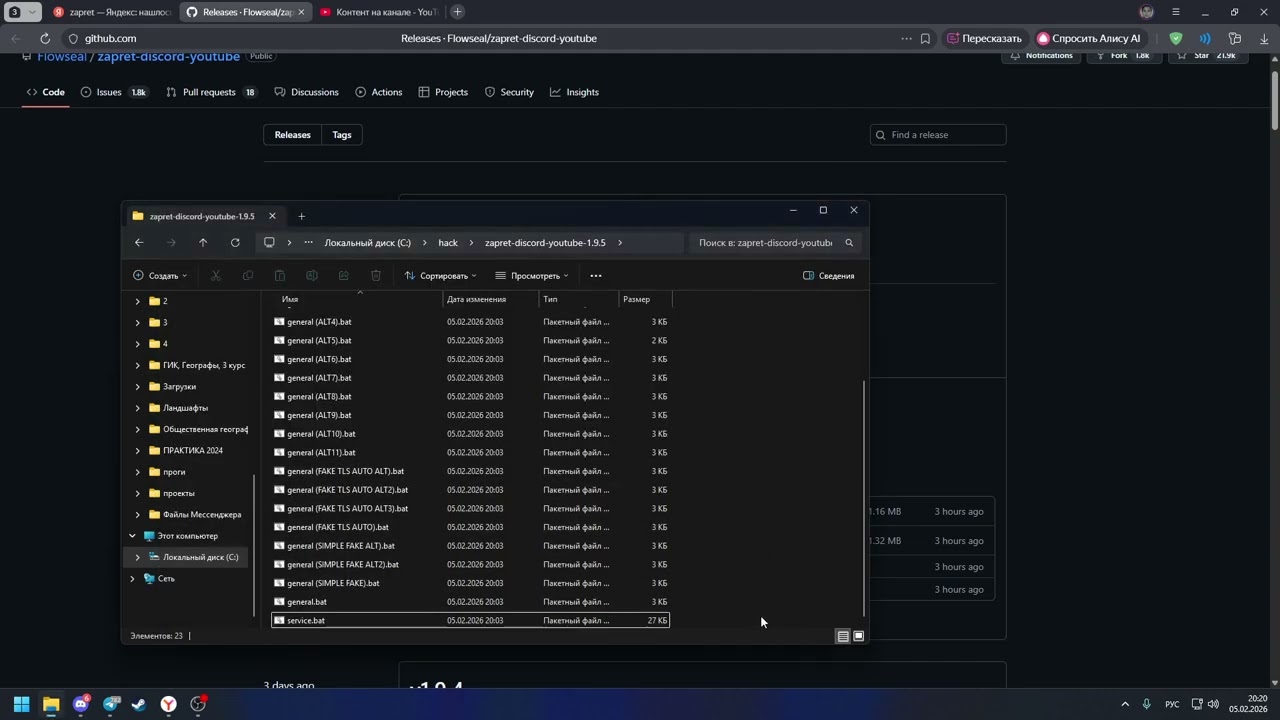The width and height of the screenshot is (1280, 720).
Task: Click the Explorer file list vertical scrollbar
Action: [864, 498]
